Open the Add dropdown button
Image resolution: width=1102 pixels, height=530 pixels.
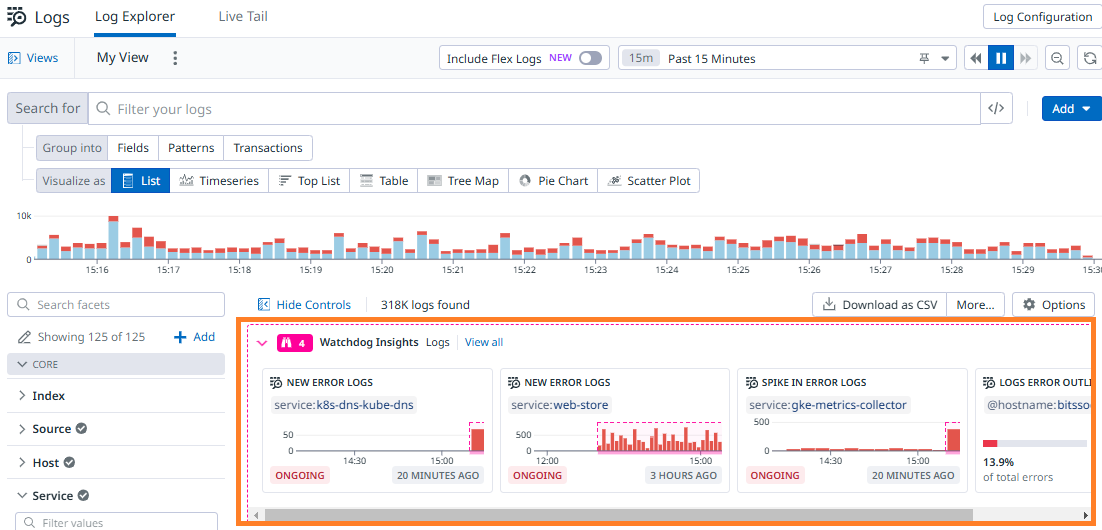coord(1071,109)
